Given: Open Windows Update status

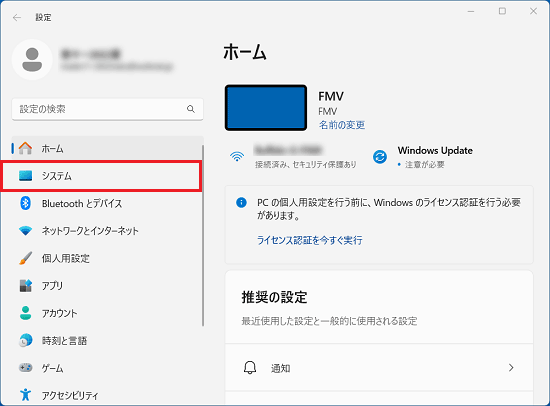Looking at the screenshot, I should pos(422,157).
